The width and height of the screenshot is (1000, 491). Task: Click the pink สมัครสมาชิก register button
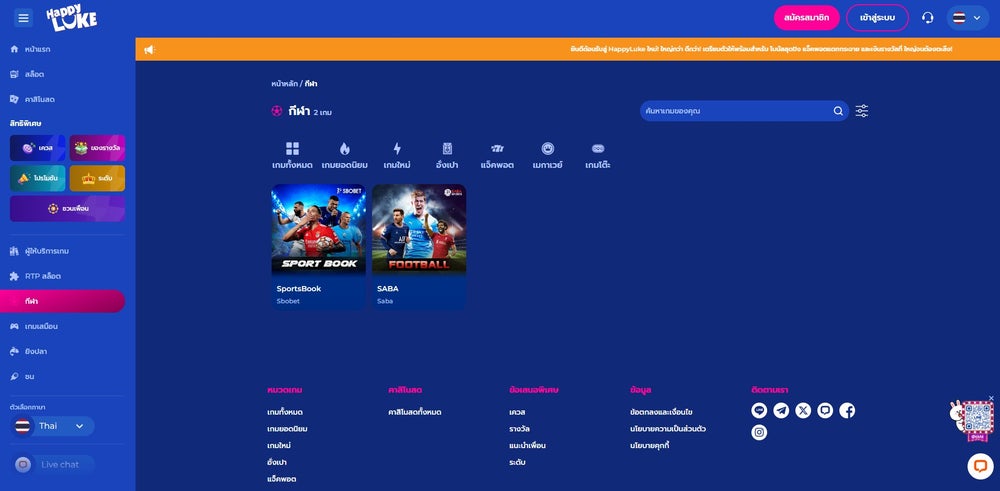click(806, 18)
